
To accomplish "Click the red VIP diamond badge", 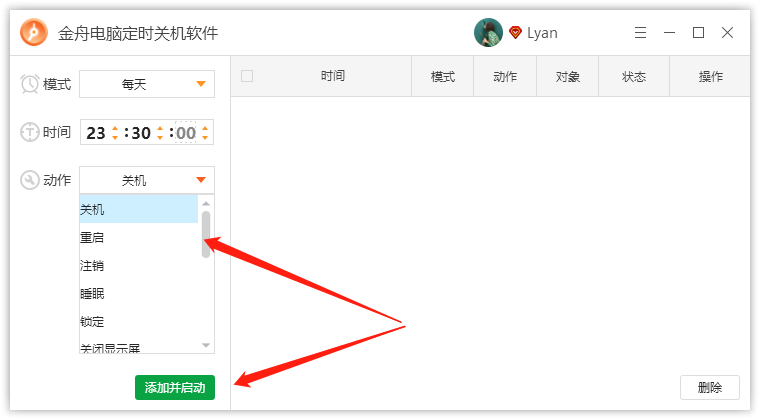I will point(515,32).
